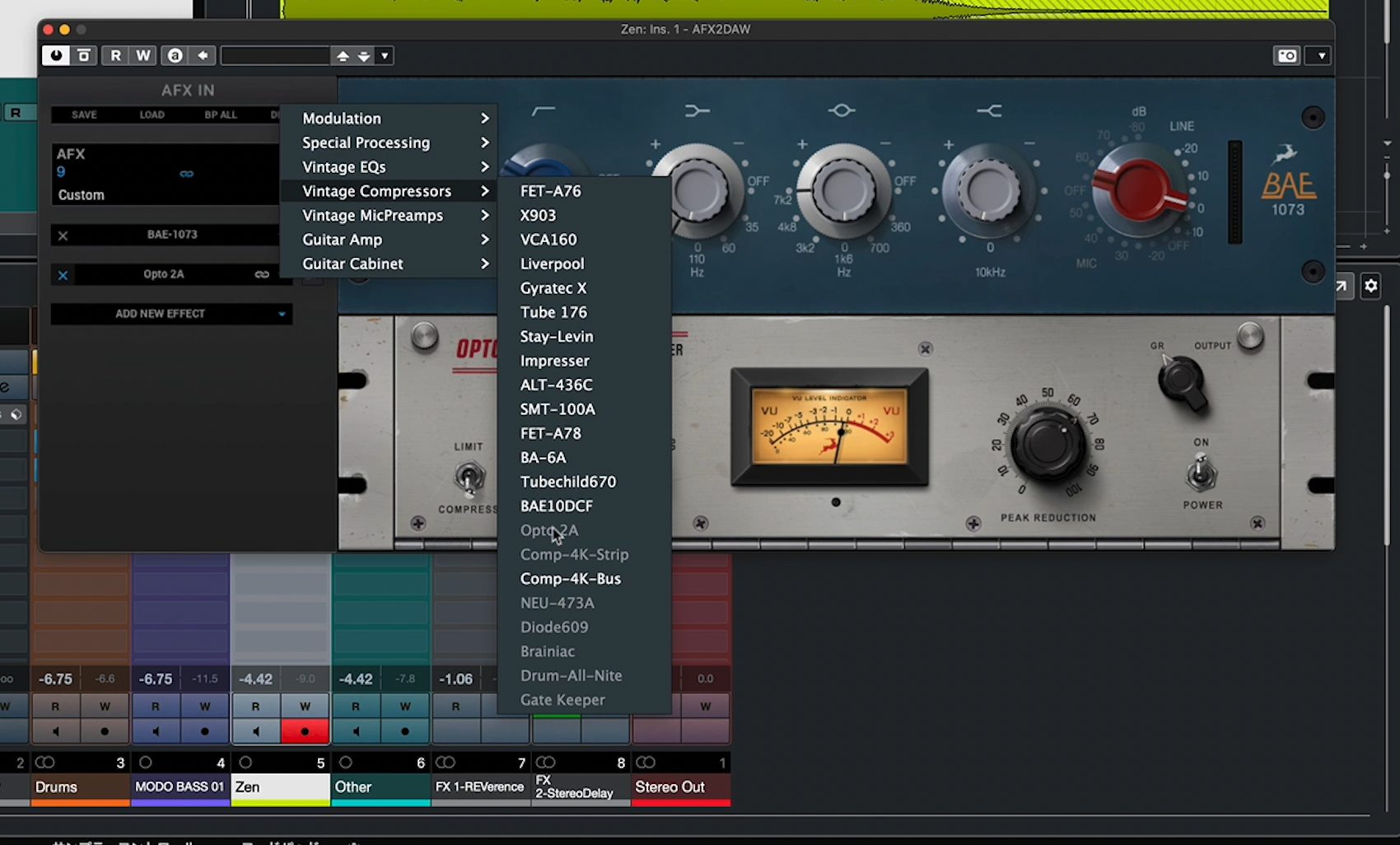Load next preset with down arrow
The width and height of the screenshot is (1400, 845).
coord(363,55)
